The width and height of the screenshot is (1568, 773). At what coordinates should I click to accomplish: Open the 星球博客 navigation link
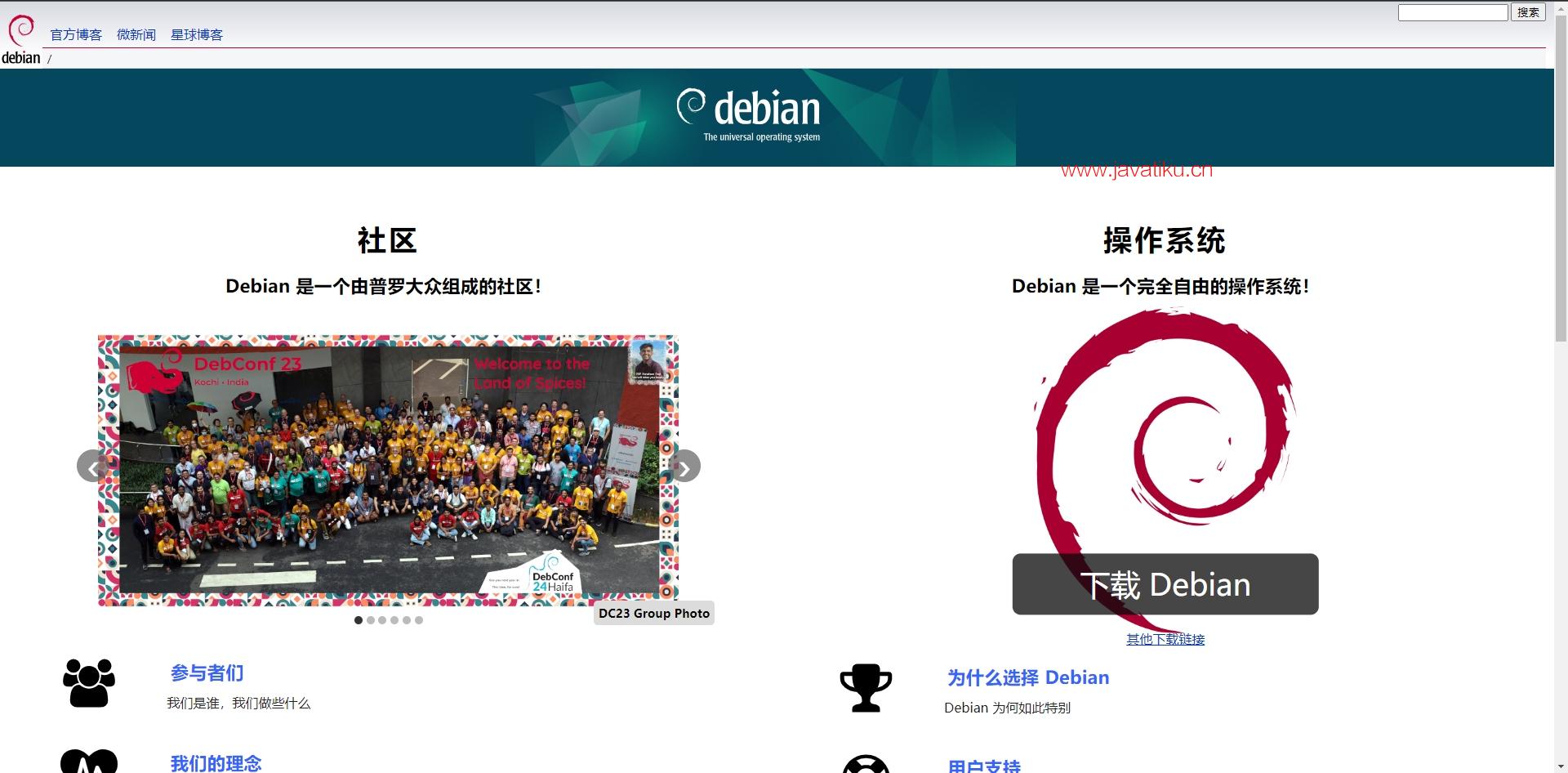click(x=197, y=34)
